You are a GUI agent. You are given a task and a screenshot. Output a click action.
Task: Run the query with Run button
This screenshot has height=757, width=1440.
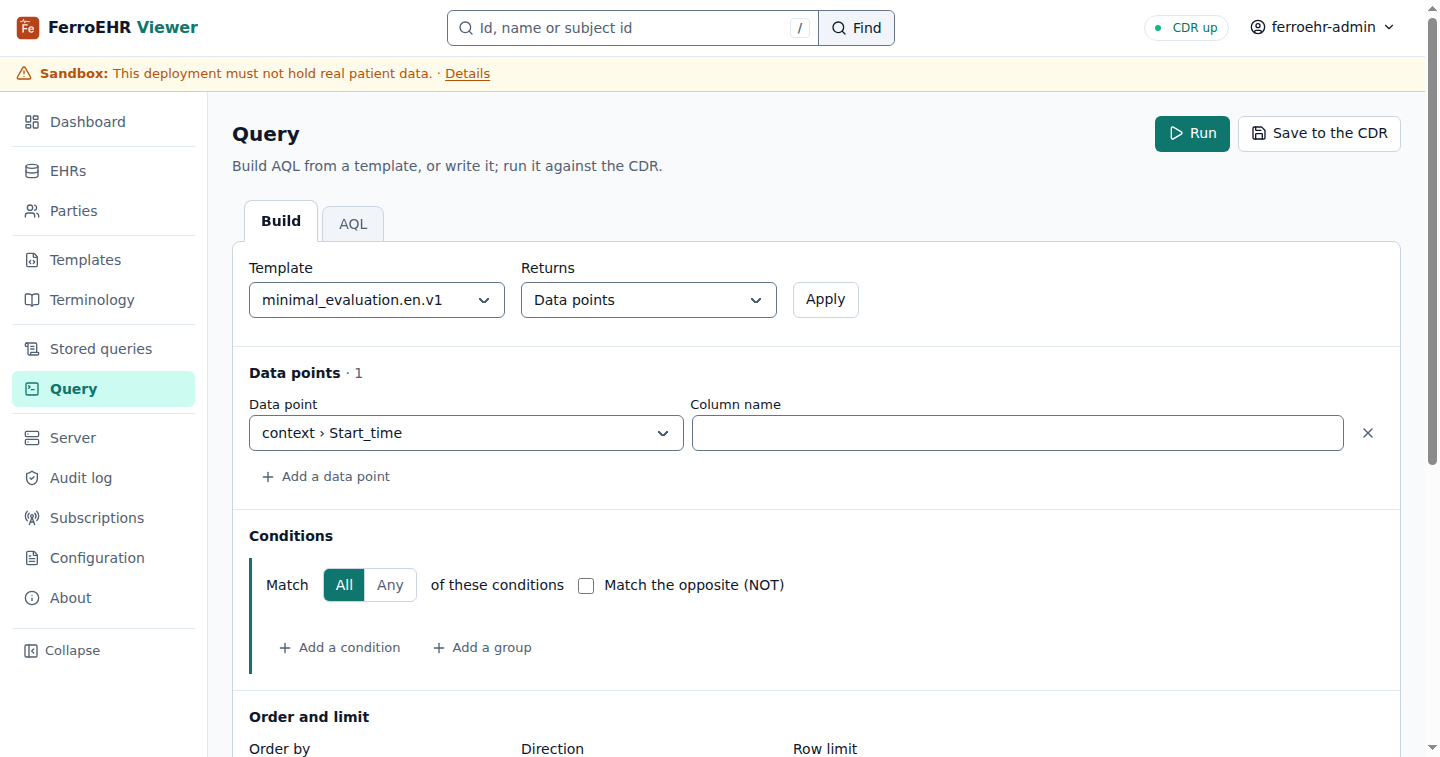point(1192,133)
